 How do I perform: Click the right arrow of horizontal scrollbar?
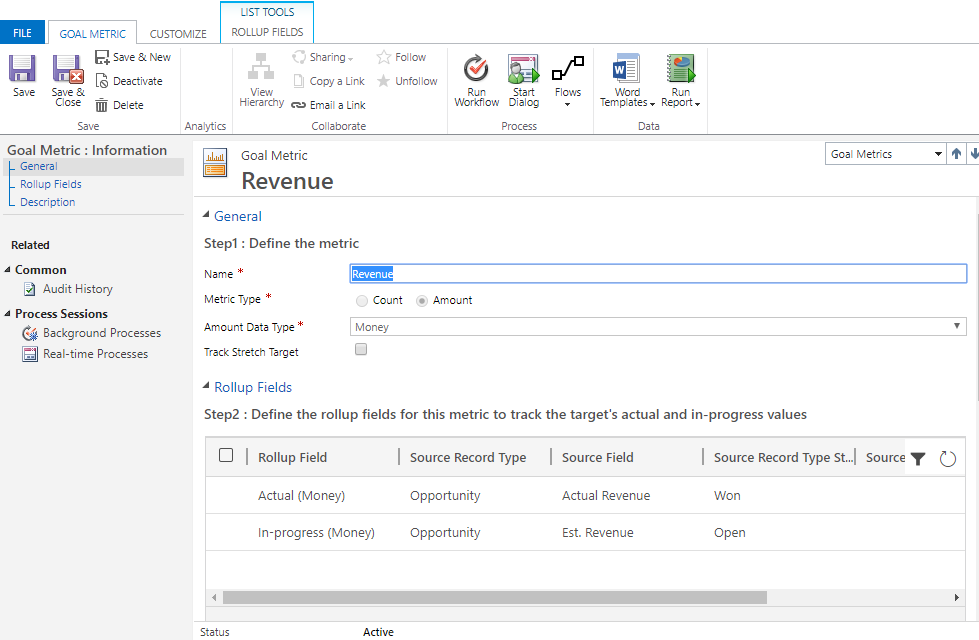(957, 598)
